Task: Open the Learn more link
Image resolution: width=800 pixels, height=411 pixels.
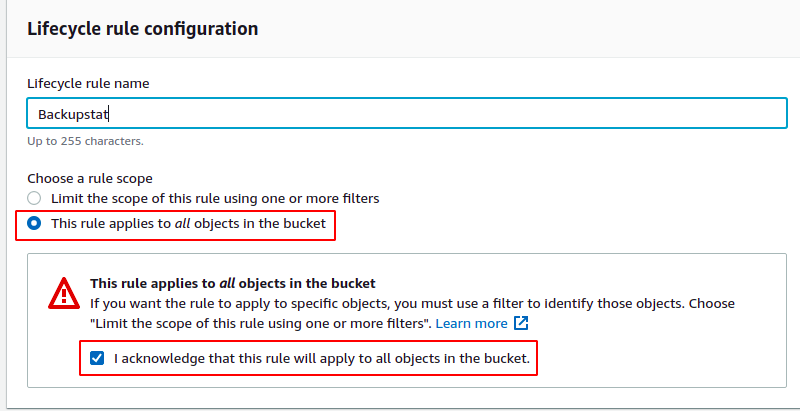Action: pyautogui.click(x=471, y=323)
